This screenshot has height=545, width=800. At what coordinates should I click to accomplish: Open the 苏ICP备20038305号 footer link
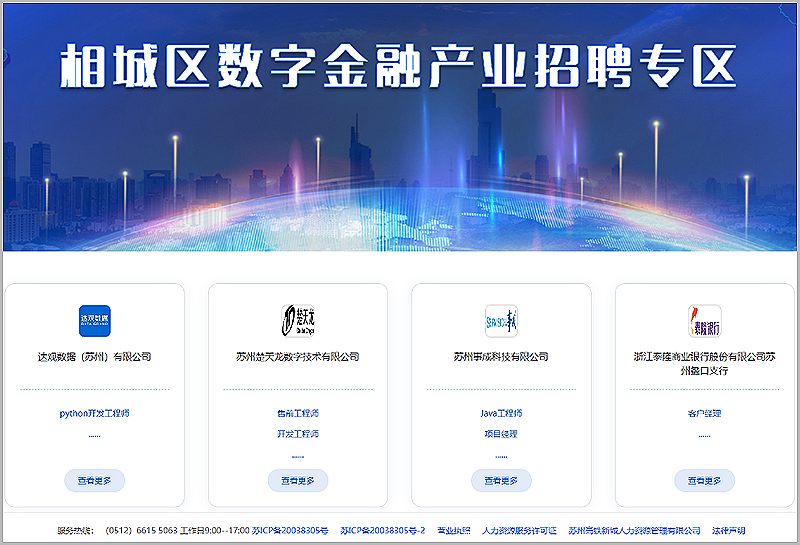(x=290, y=531)
